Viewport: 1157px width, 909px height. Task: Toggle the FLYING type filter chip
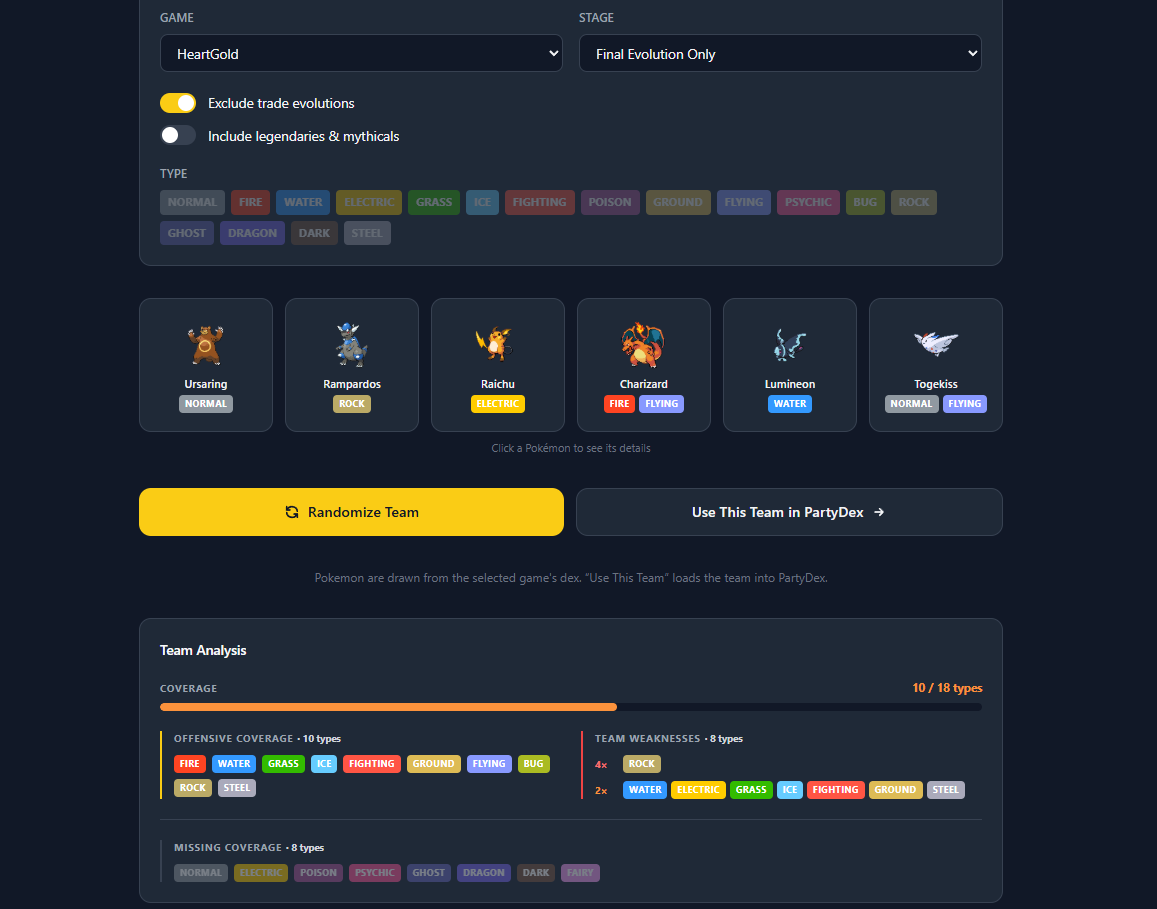click(744, 202)
